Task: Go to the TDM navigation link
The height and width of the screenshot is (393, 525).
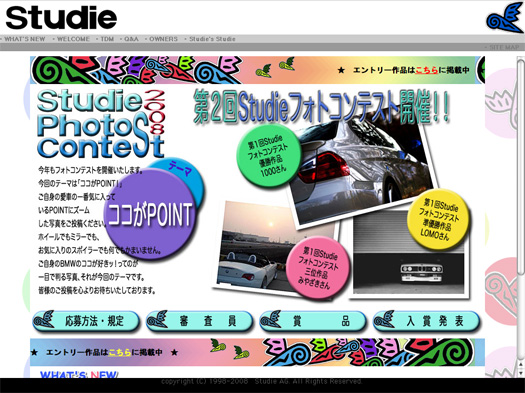Action: click(107, 39)
